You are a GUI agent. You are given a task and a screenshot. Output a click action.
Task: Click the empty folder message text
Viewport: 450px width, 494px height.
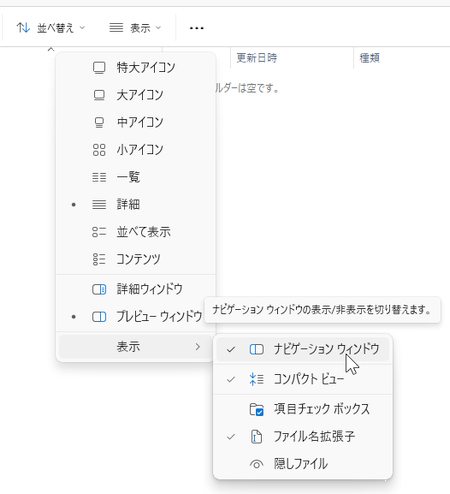pyautogui.click(x=247, y=88)
